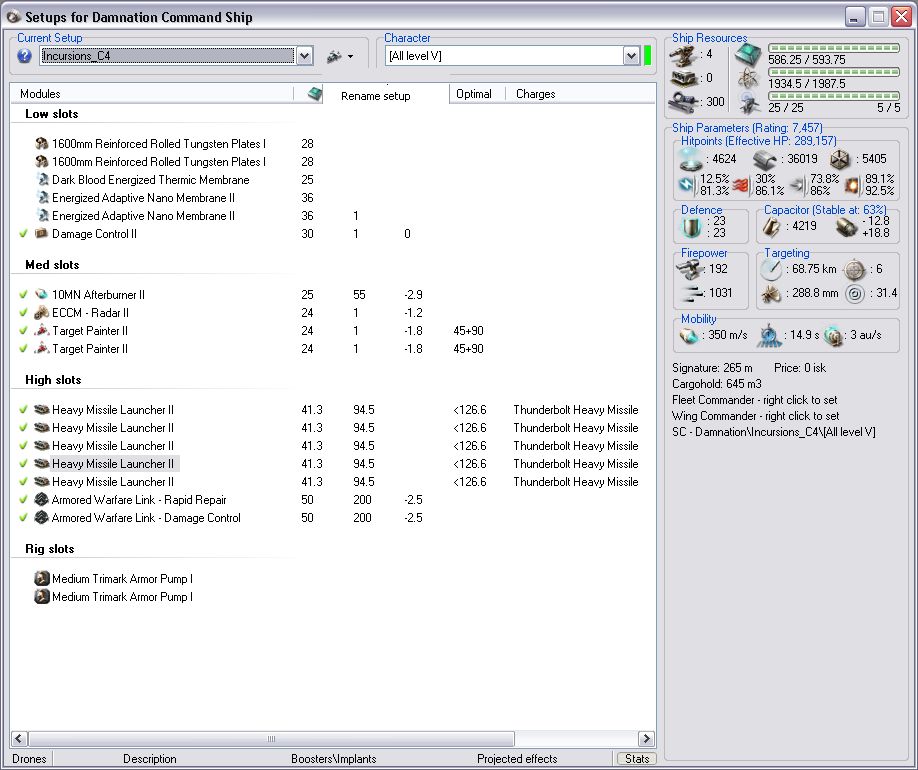The width and height of the screenshot is (918, 770).
Task: Toggle ECCM - Radar II active checkmark
Action: [23, 312]
